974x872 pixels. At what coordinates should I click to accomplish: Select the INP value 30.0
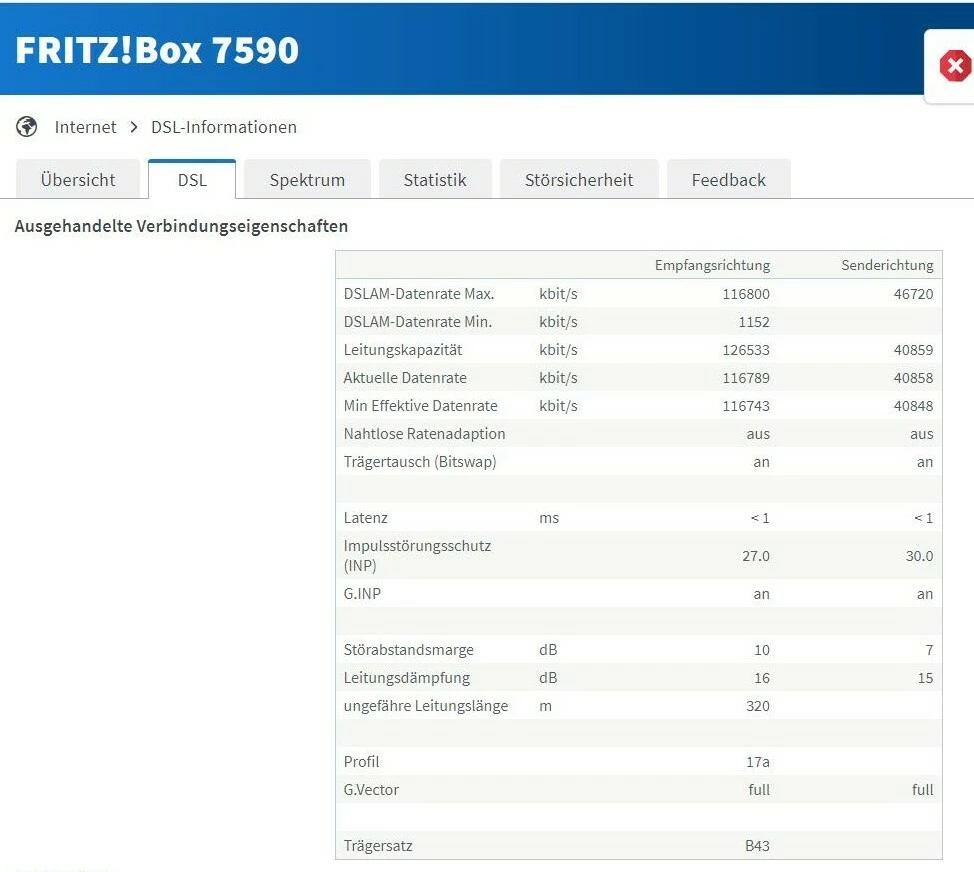pos(919,556)
